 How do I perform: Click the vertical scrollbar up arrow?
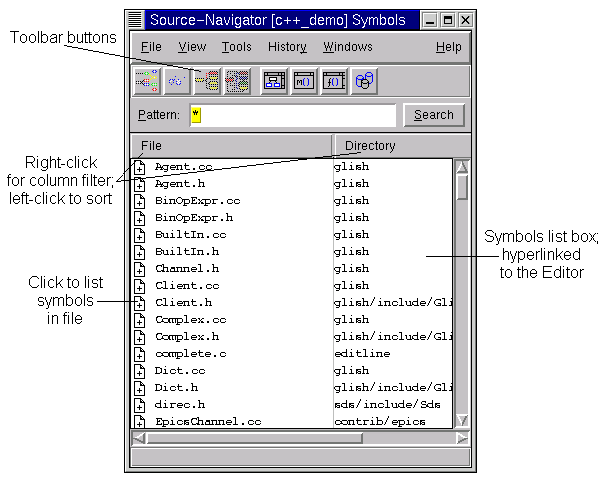(x=462, y=166)
